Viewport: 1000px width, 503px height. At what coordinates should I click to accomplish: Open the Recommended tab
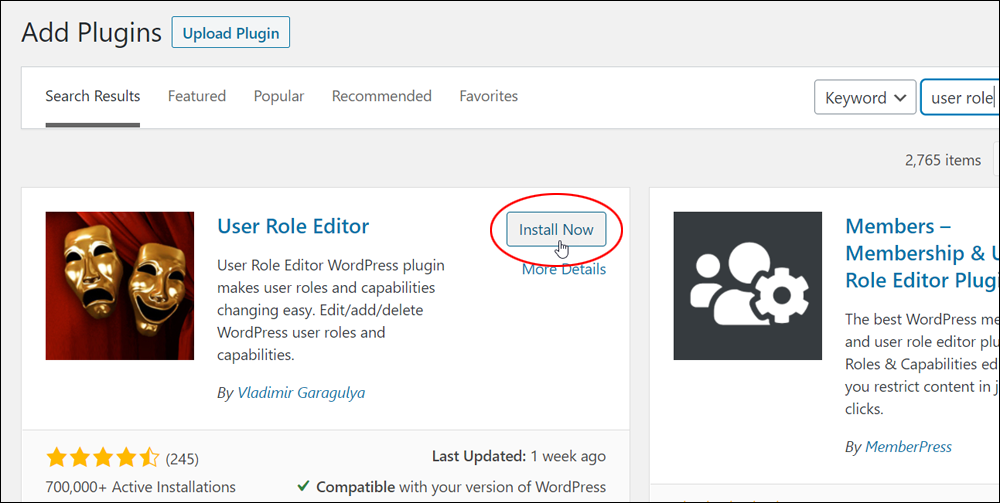pos(381,96)
